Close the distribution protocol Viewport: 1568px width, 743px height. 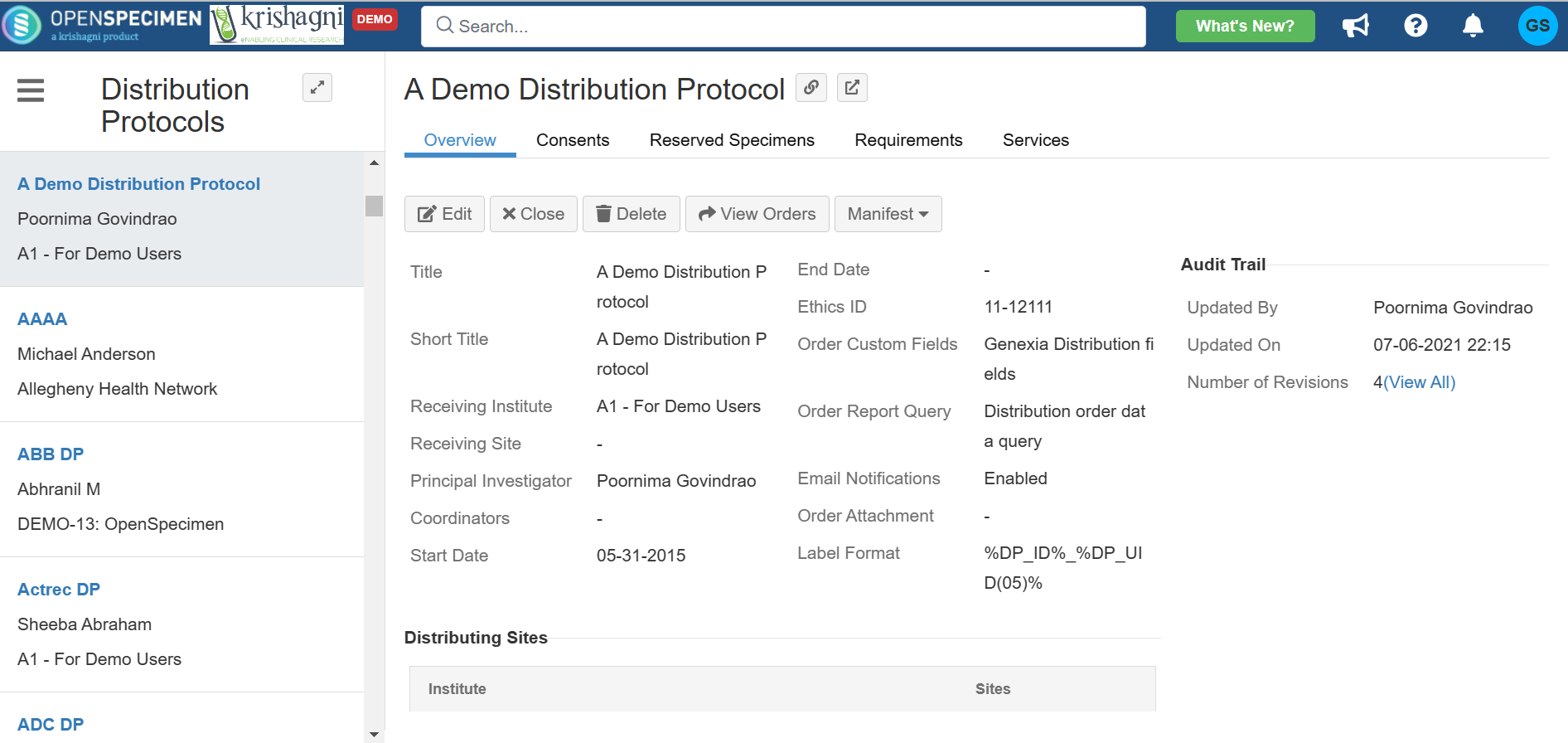click(x=534, y=214)
